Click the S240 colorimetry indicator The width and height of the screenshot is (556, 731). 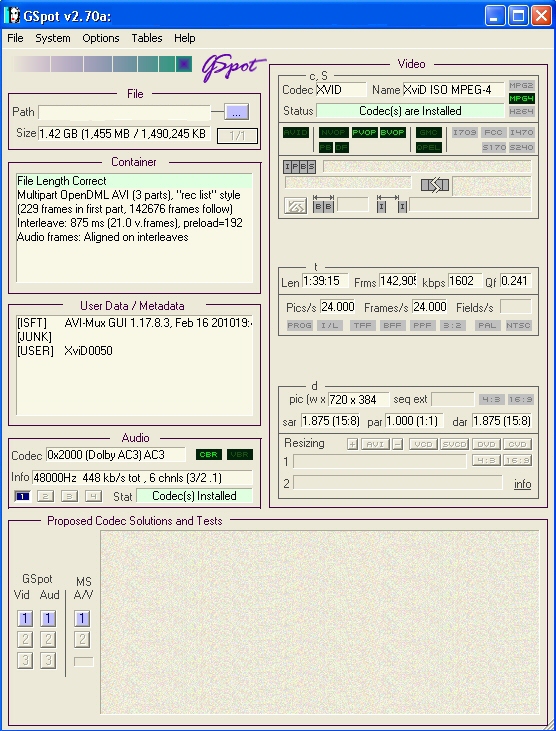(x=522, y=147)
